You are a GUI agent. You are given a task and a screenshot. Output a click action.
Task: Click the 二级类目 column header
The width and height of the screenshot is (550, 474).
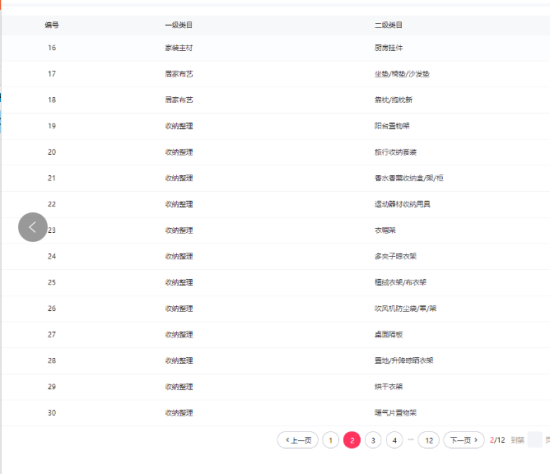tap(388, 25)
